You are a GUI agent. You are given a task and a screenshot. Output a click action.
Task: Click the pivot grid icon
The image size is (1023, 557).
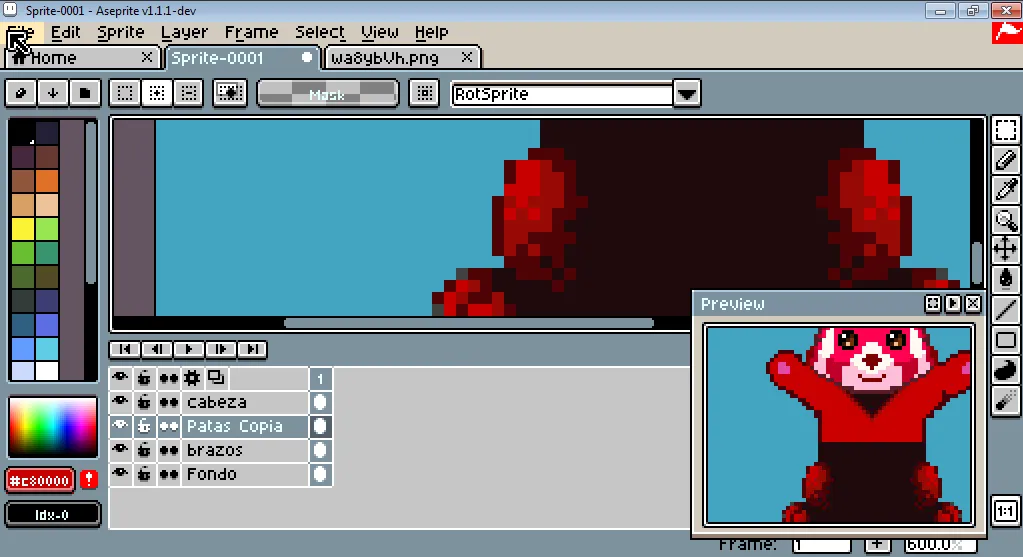(424, 93)
